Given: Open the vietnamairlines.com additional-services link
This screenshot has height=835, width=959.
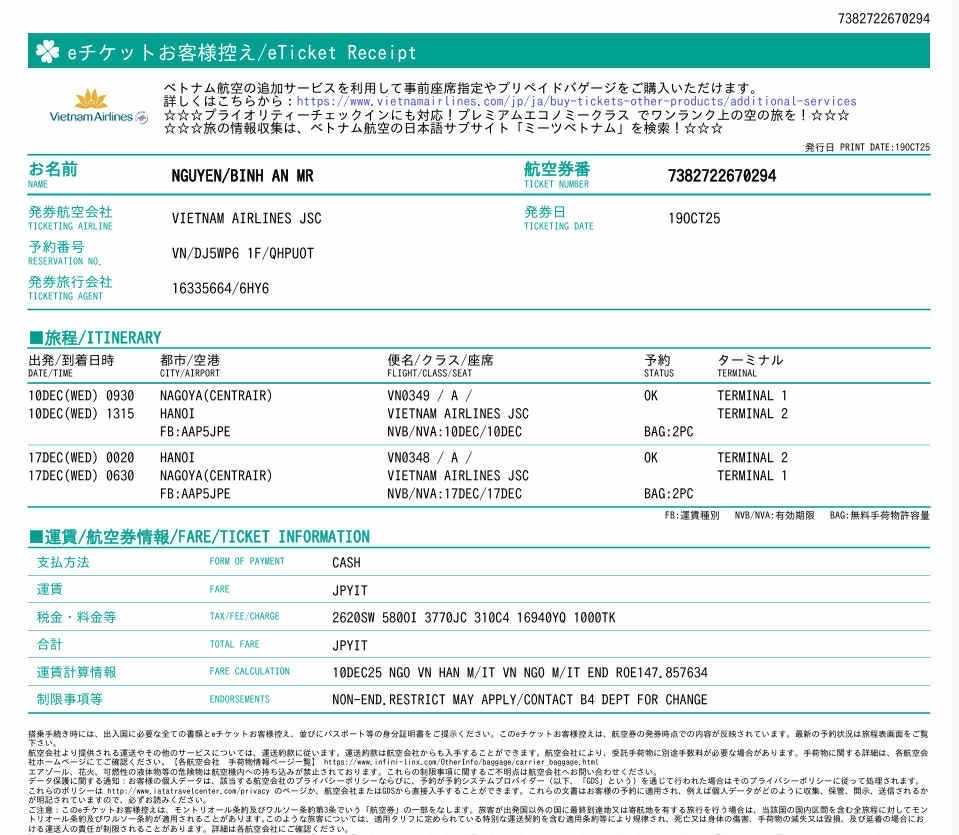Looking at the screenshot, I should click(576, 101).
